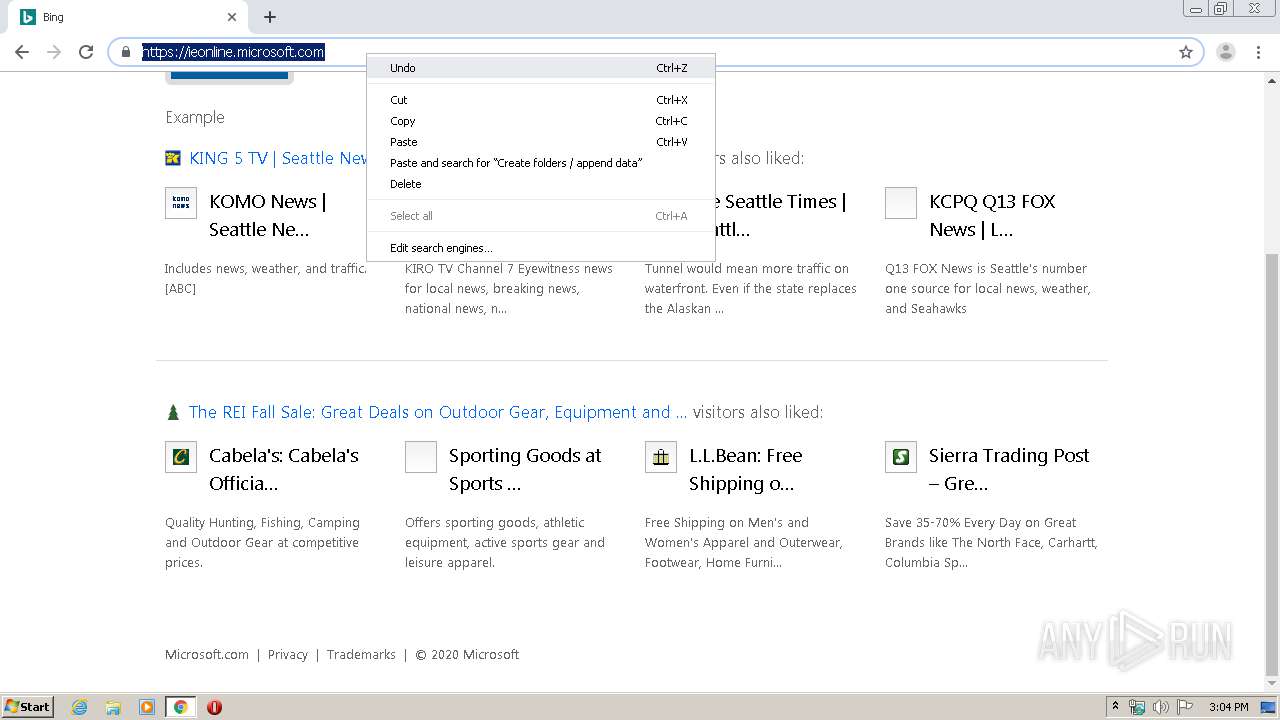Bookmark this page with the star icon
This screenshot has height=720, width=1280.
1186,52
